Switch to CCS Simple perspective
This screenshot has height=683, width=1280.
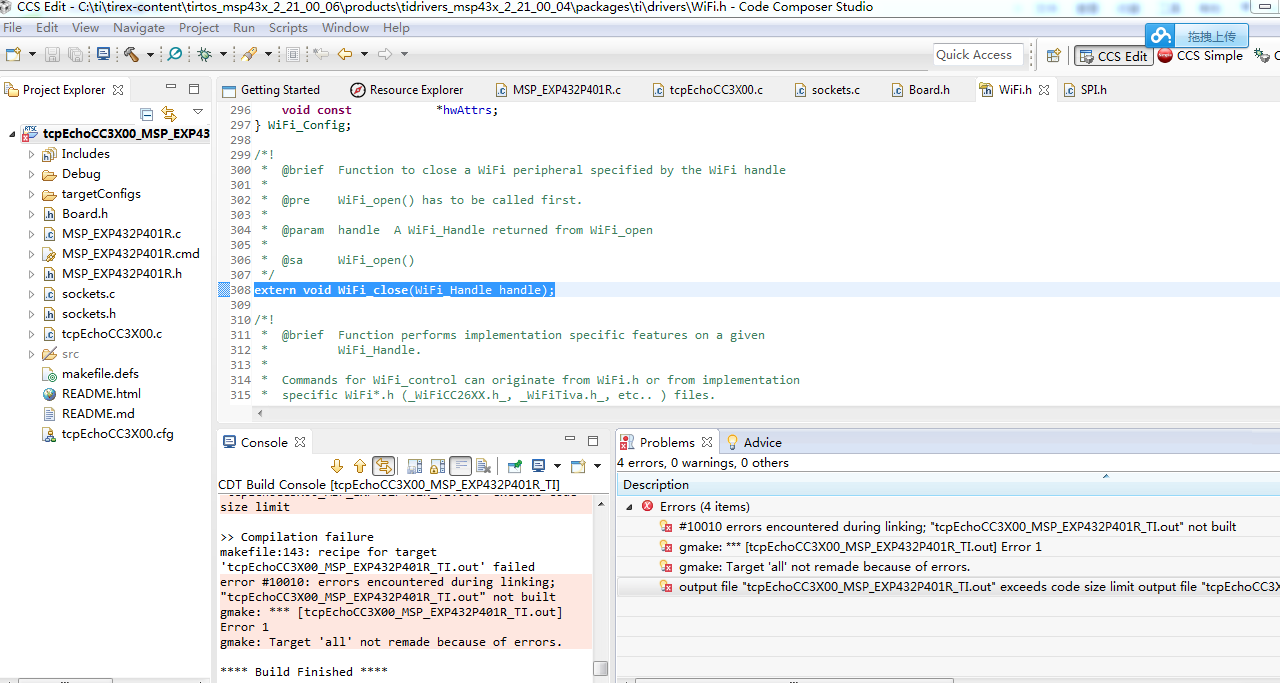[x=1200, y=56]
